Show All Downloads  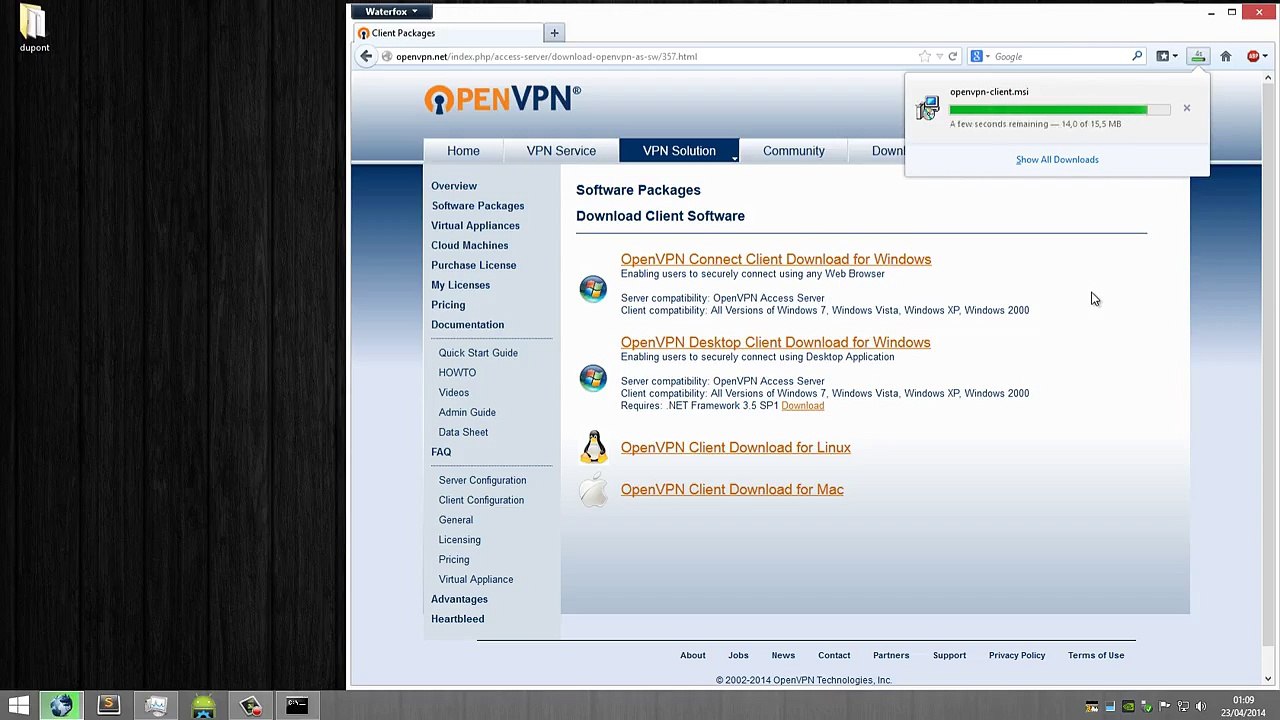coord(1057,159)
